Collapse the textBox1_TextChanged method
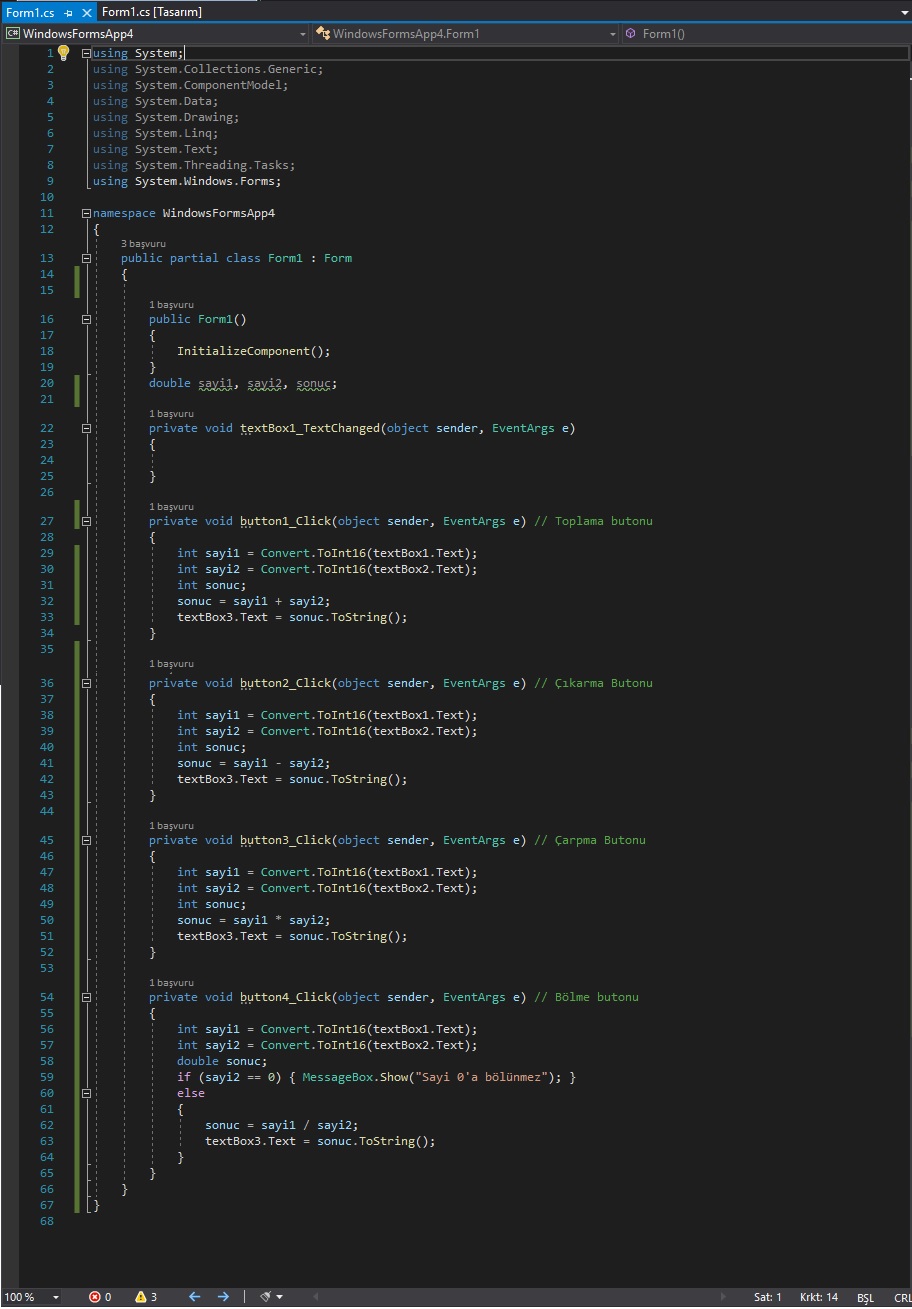 pyautogui.click(x=86, y=428)
